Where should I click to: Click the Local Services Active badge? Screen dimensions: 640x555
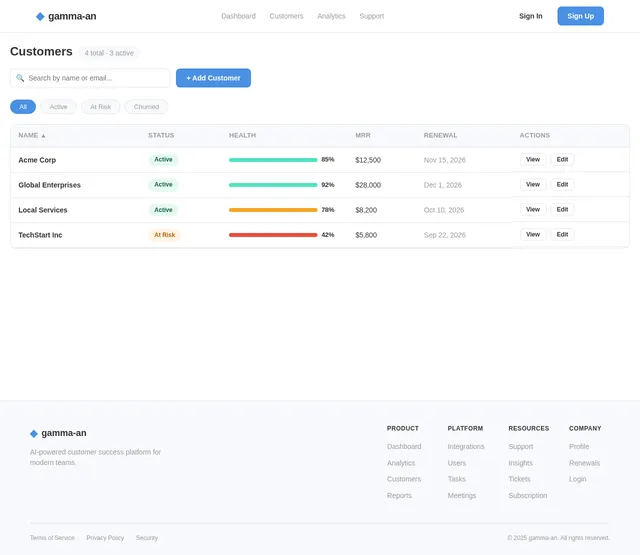[163, 210]
